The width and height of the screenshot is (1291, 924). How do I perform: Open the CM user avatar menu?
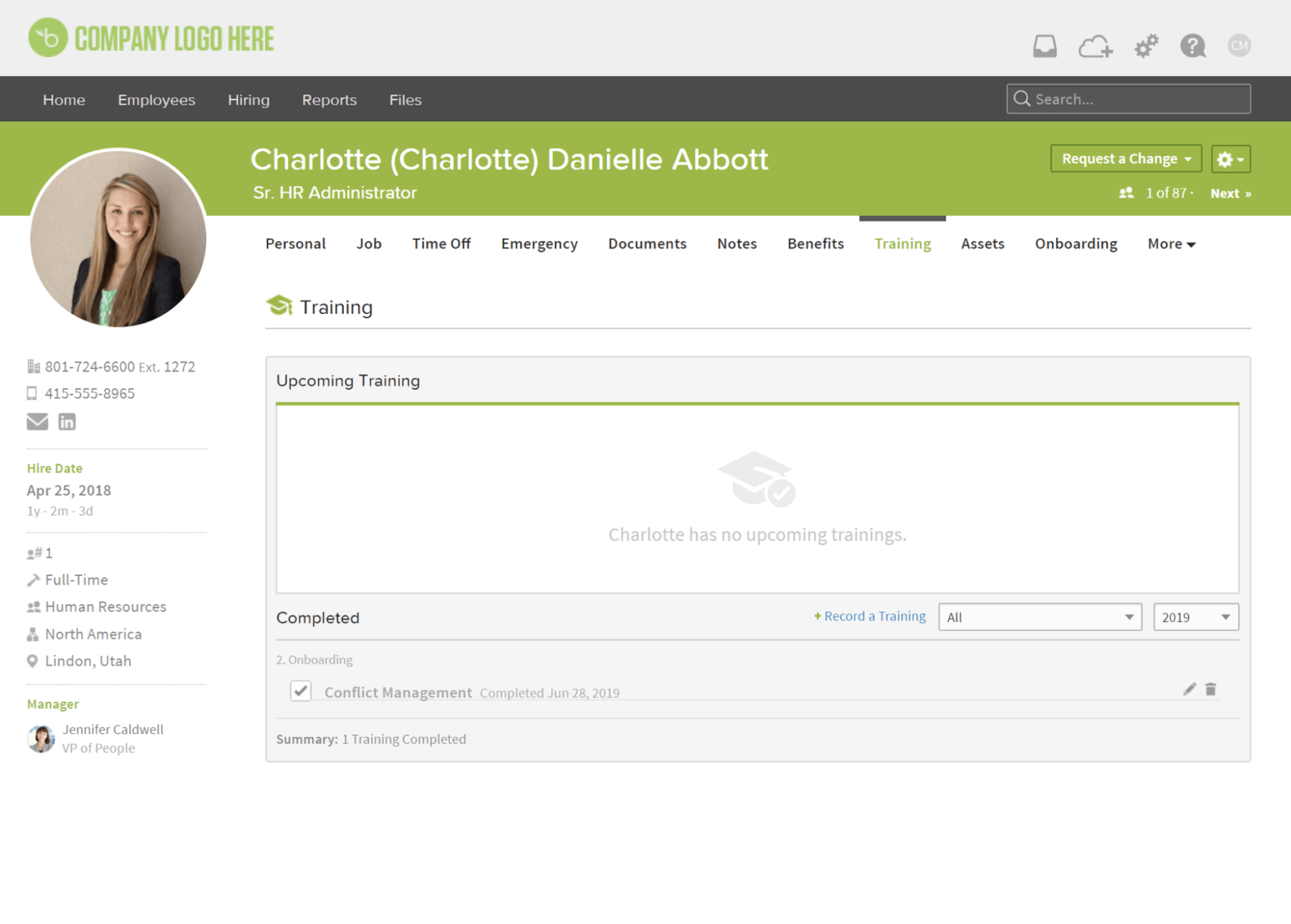pos(1239,46)
